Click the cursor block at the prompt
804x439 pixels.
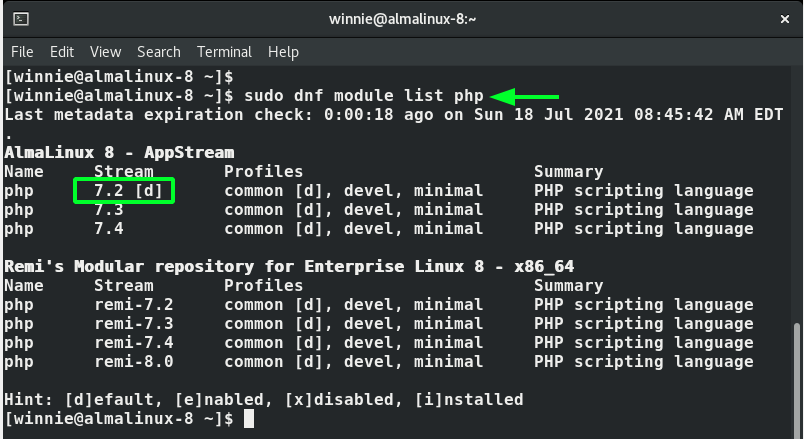point(249,418)
